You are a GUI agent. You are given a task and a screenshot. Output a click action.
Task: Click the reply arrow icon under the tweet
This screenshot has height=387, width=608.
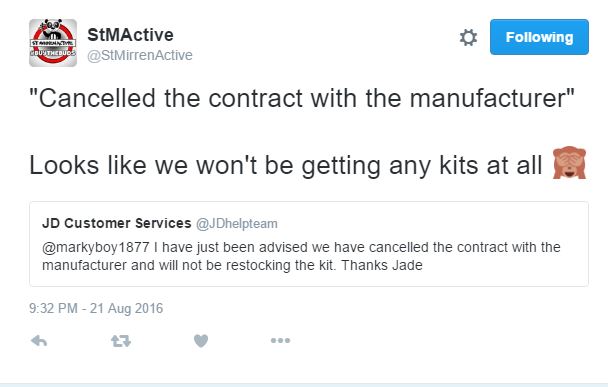point(39,341)
